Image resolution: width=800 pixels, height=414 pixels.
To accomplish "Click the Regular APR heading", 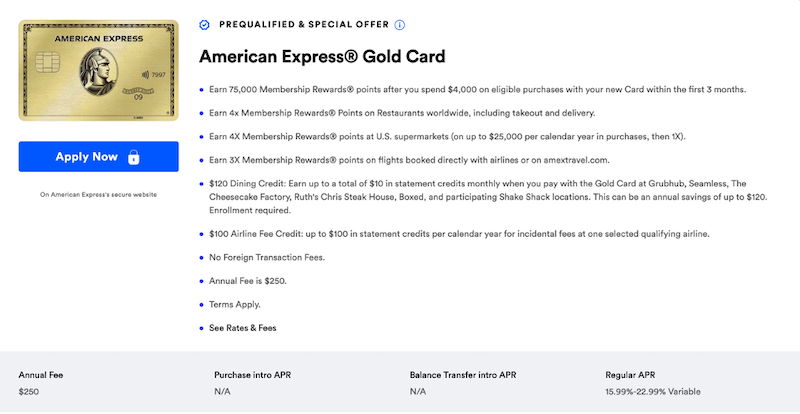I will point(633,375).
